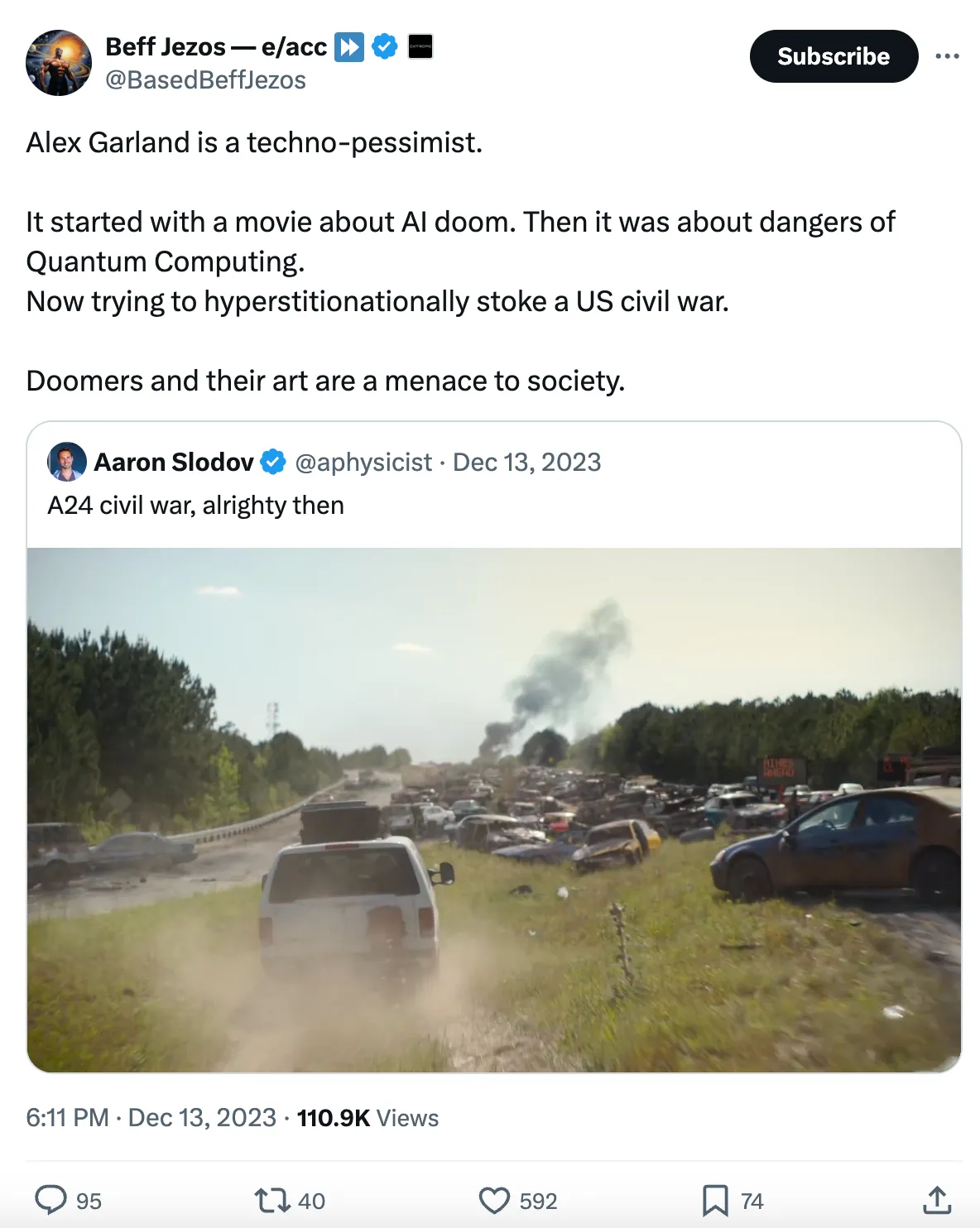Open the three-dot more options menu

[x=947, y=56]
